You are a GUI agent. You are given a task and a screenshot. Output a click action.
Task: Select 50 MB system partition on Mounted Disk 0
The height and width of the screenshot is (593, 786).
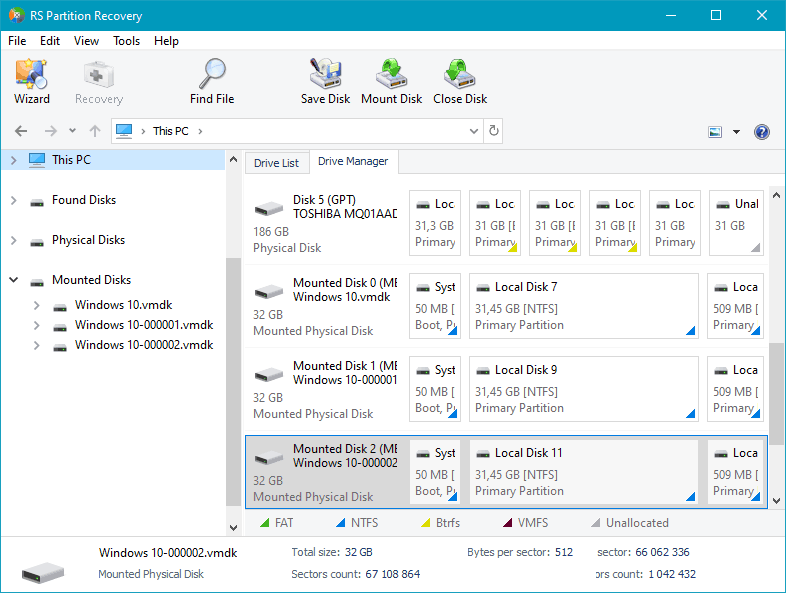coord(435,306)
